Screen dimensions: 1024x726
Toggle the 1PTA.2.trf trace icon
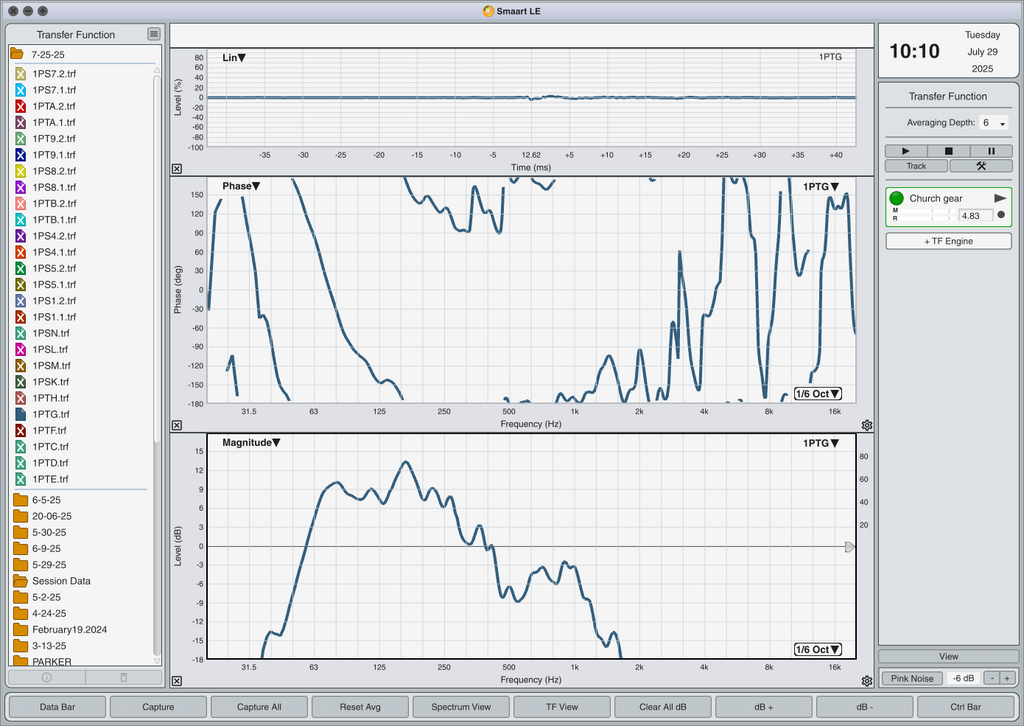click(x=20, y=106)
